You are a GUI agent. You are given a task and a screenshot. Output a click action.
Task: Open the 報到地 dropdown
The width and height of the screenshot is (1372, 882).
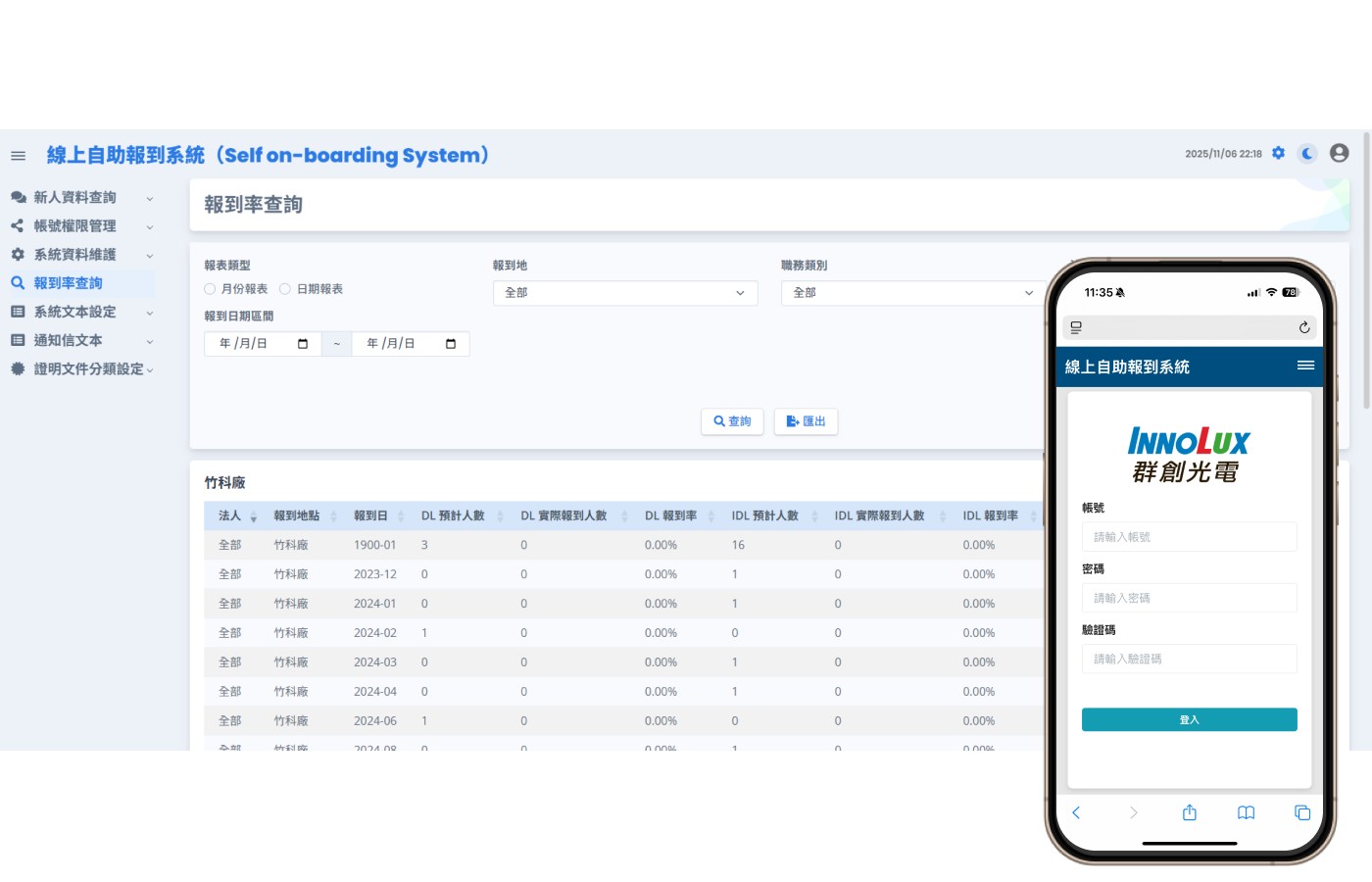click(625, 293)
